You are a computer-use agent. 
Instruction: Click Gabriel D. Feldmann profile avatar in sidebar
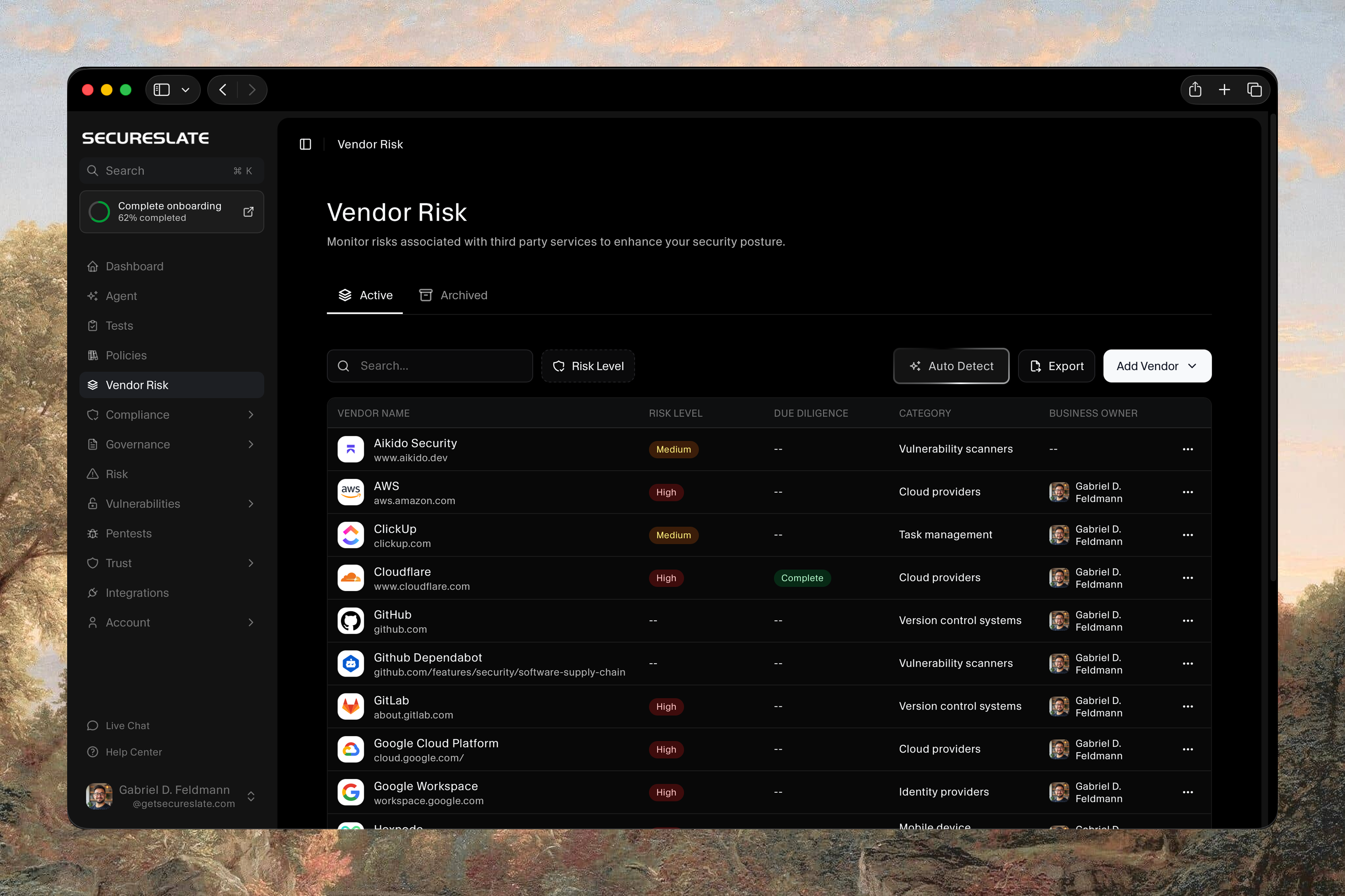(99, 796)
